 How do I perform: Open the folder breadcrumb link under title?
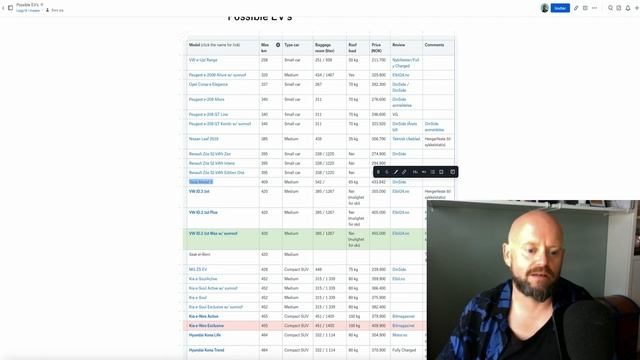28,11
